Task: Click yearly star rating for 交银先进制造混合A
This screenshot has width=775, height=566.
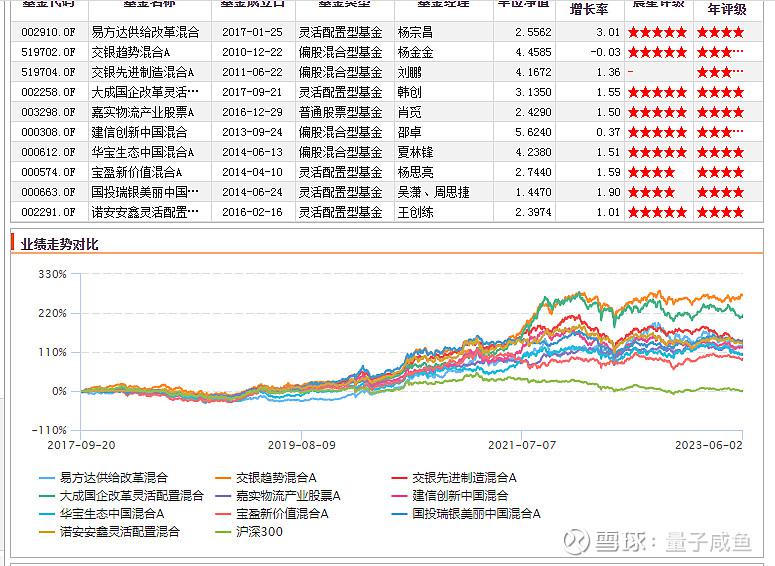Action: tap(720, 73)
